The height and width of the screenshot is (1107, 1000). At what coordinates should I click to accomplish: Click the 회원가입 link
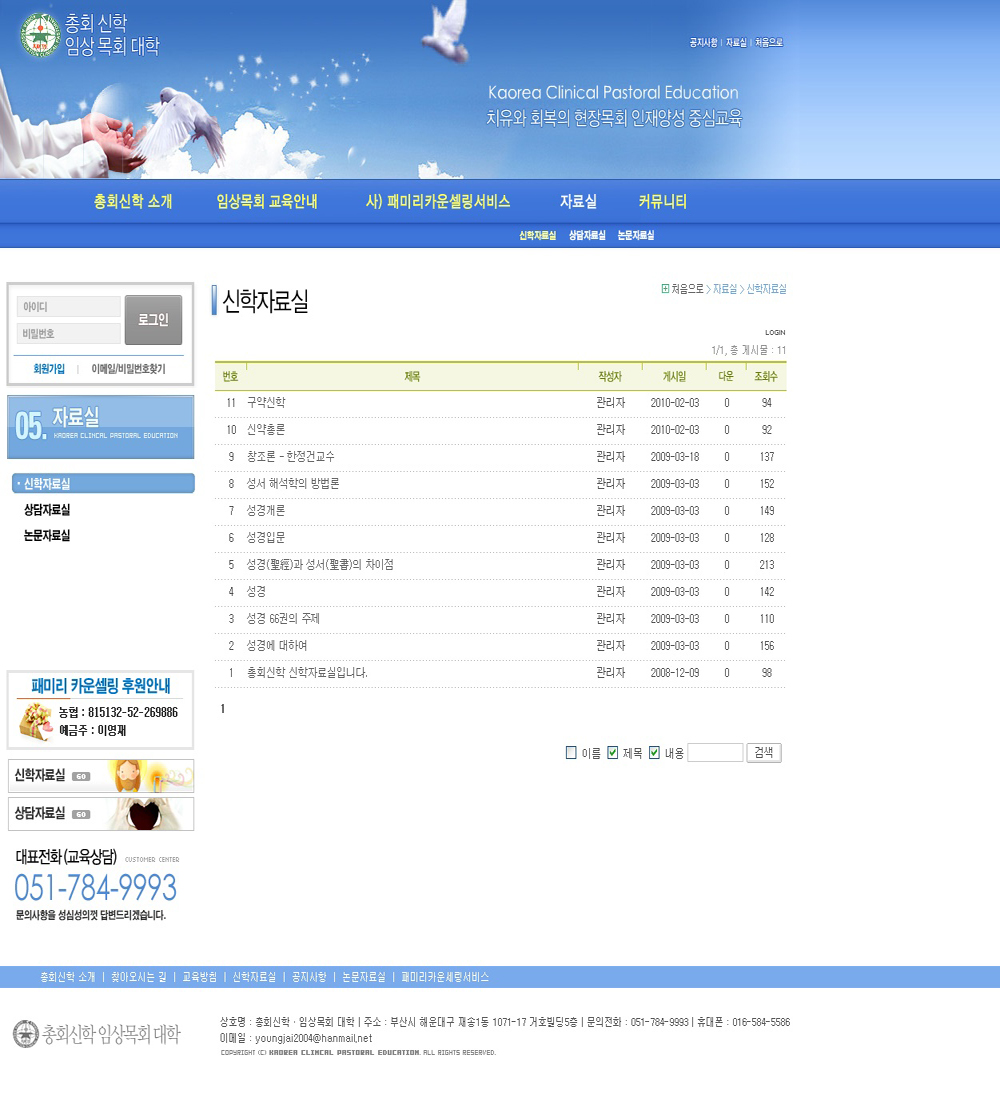coord(49,369)
